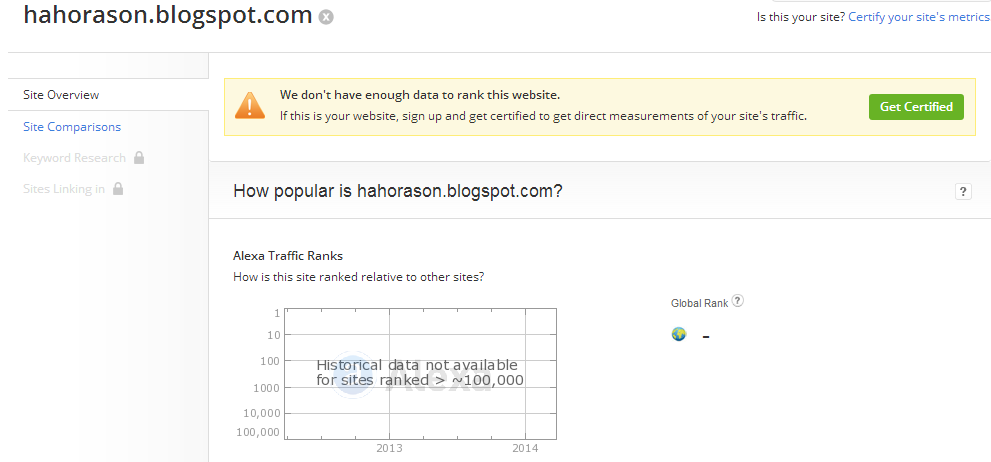The width and height of the screenshot is (991, 462).
Task: Open the locked Keyword Research item
Action: [x=74, y=158]
